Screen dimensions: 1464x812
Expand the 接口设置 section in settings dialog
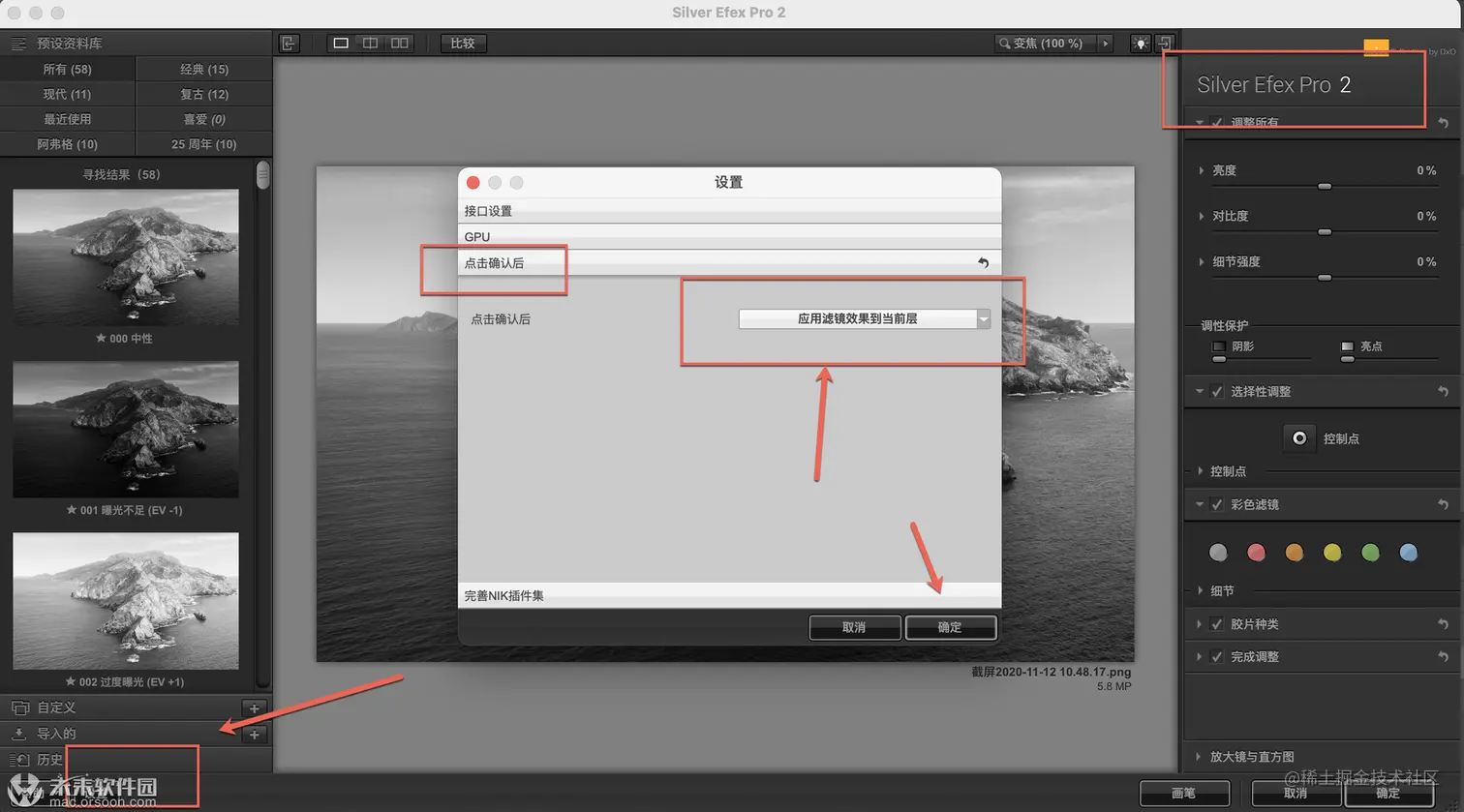coord(729,211)
